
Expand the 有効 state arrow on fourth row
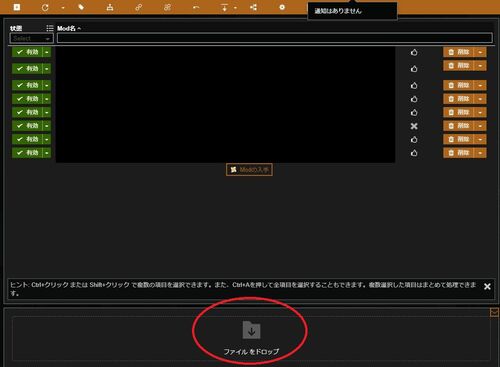tap(47, 99)
